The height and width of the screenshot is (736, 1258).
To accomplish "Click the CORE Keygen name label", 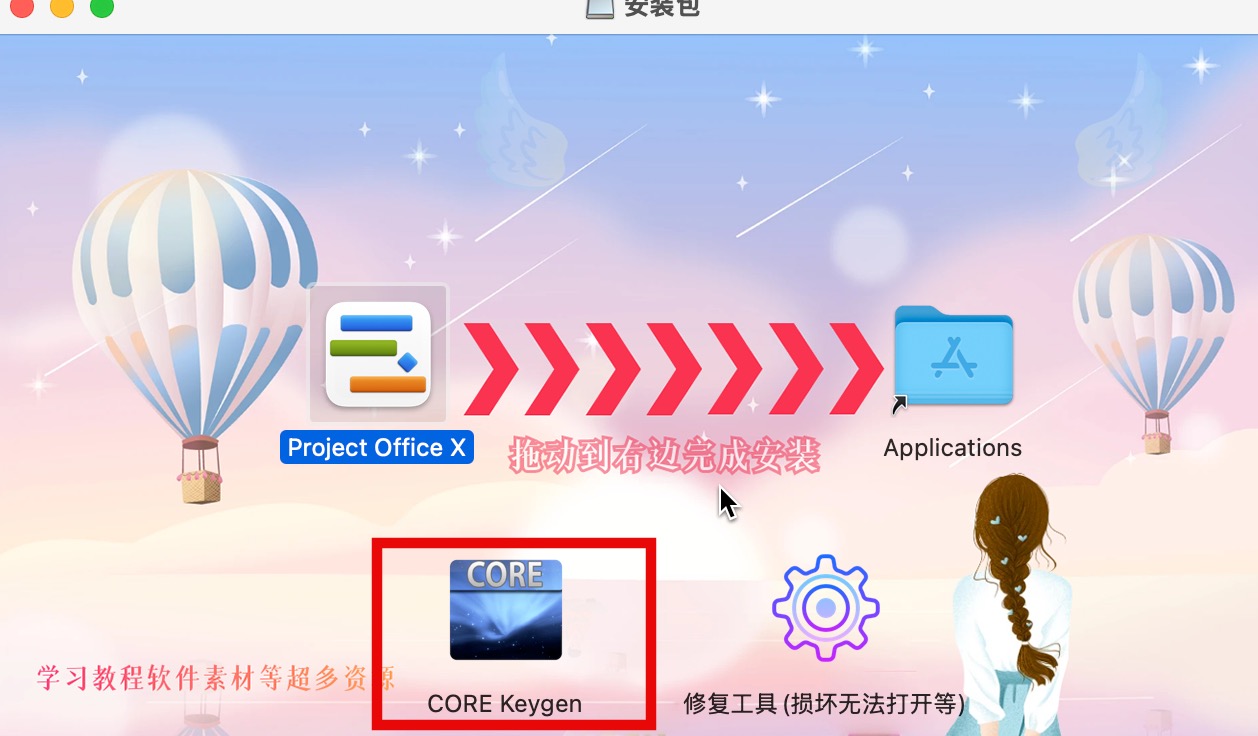I will point(505,703).
